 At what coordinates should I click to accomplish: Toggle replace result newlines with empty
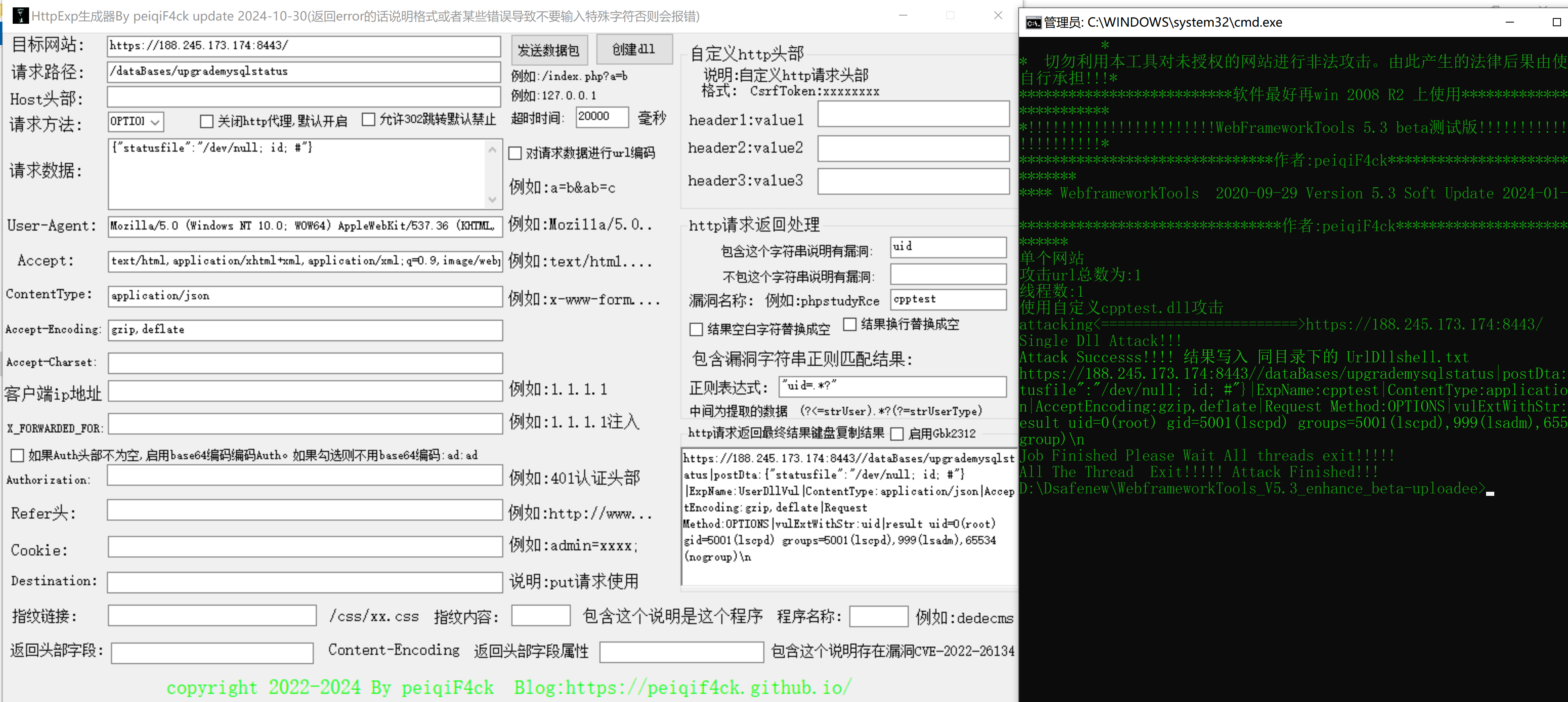coord(850,324)
